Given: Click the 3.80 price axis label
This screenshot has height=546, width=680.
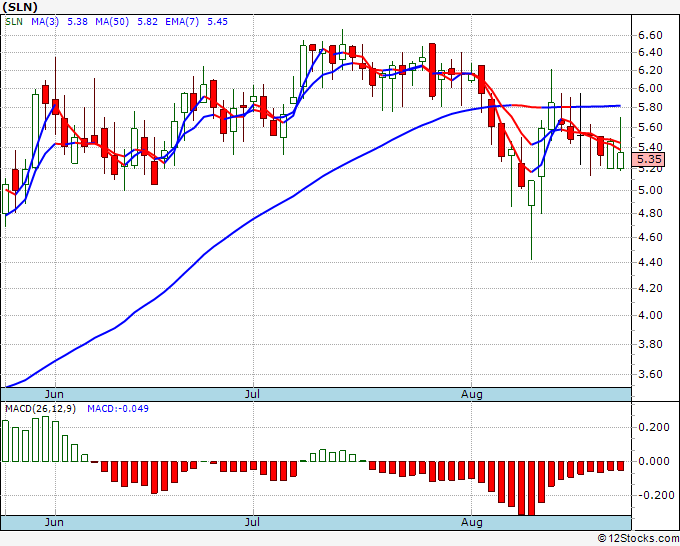Looking at the screenshot, I should click(650, 344).
